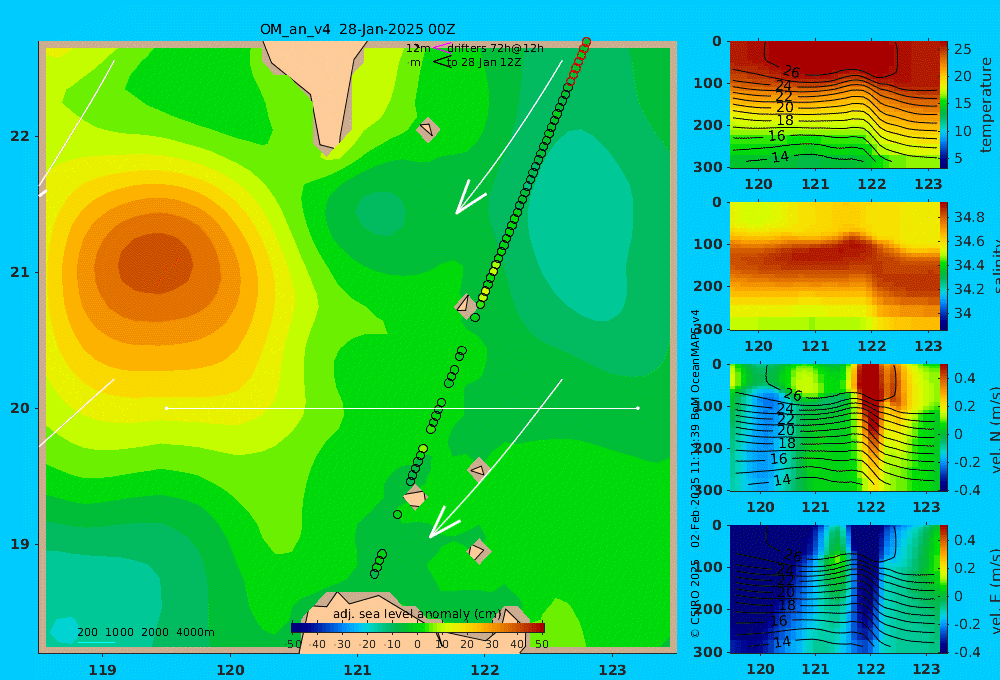Click the dark orange warm eddy center
This screenshot has width=1000, height=680.
tap(156, 263)
